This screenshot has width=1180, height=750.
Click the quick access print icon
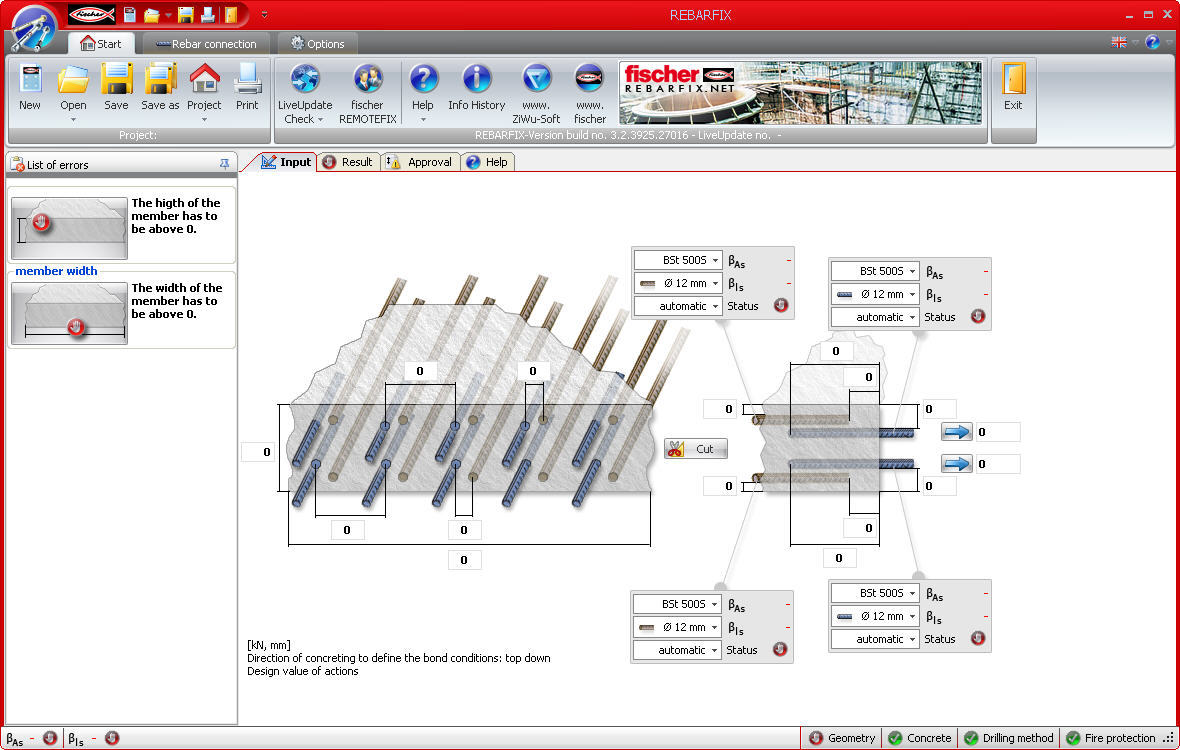pyautogui.click(x=208, y=14)
